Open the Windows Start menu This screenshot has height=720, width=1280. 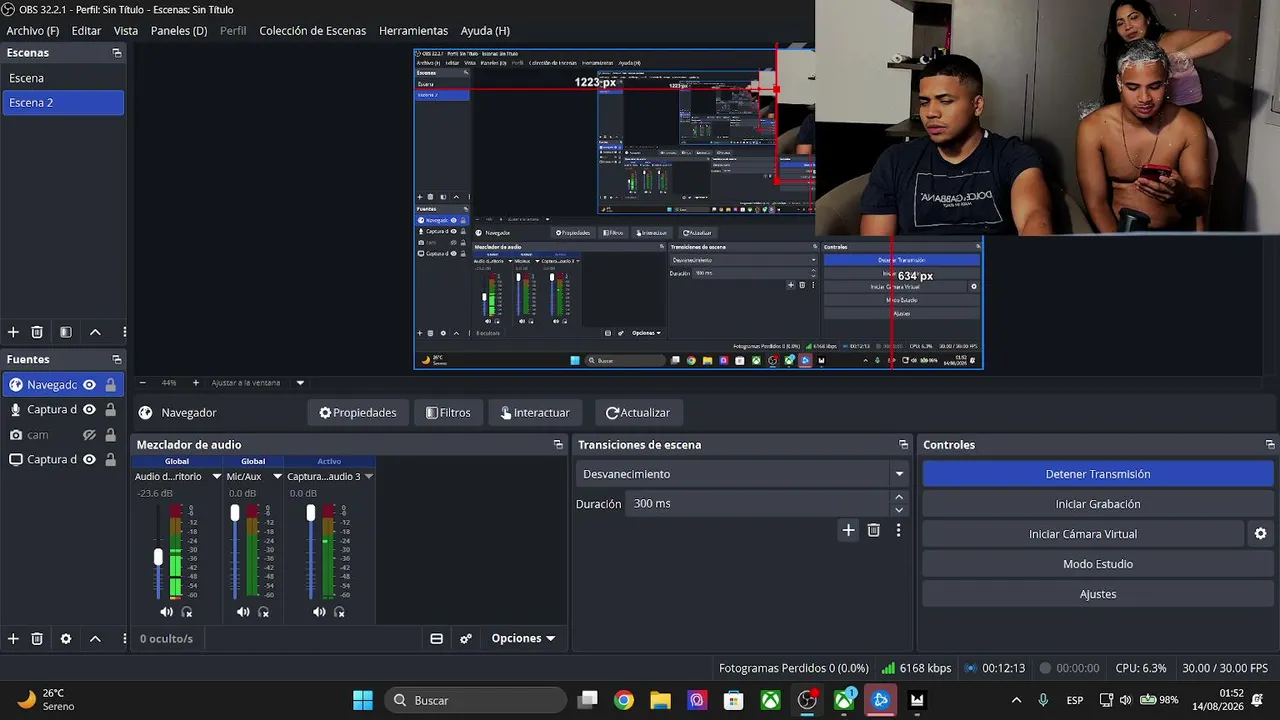[x=363, y=700]
